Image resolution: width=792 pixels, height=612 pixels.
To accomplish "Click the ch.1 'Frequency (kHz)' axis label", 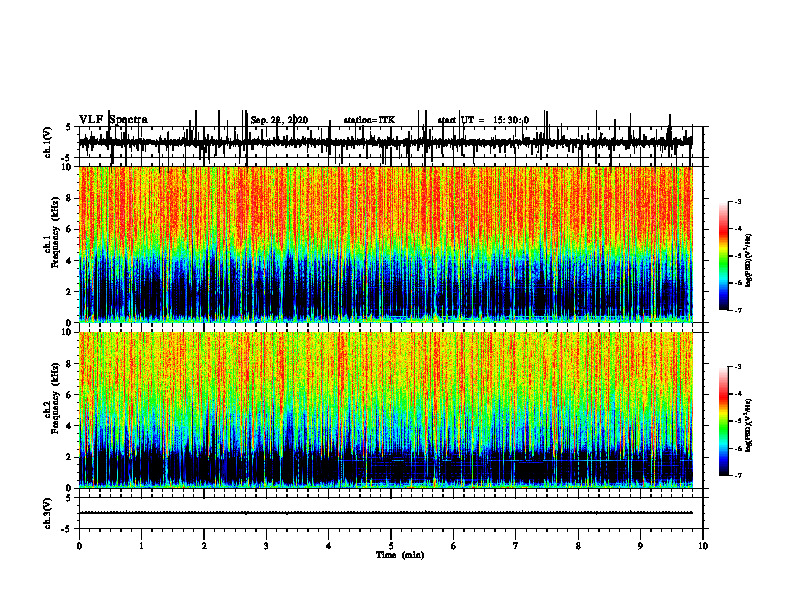I will click(56, 233).
